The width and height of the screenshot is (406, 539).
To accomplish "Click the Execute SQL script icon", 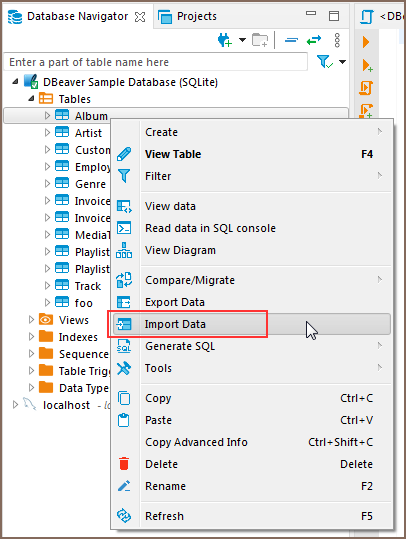I will (366, 88).
